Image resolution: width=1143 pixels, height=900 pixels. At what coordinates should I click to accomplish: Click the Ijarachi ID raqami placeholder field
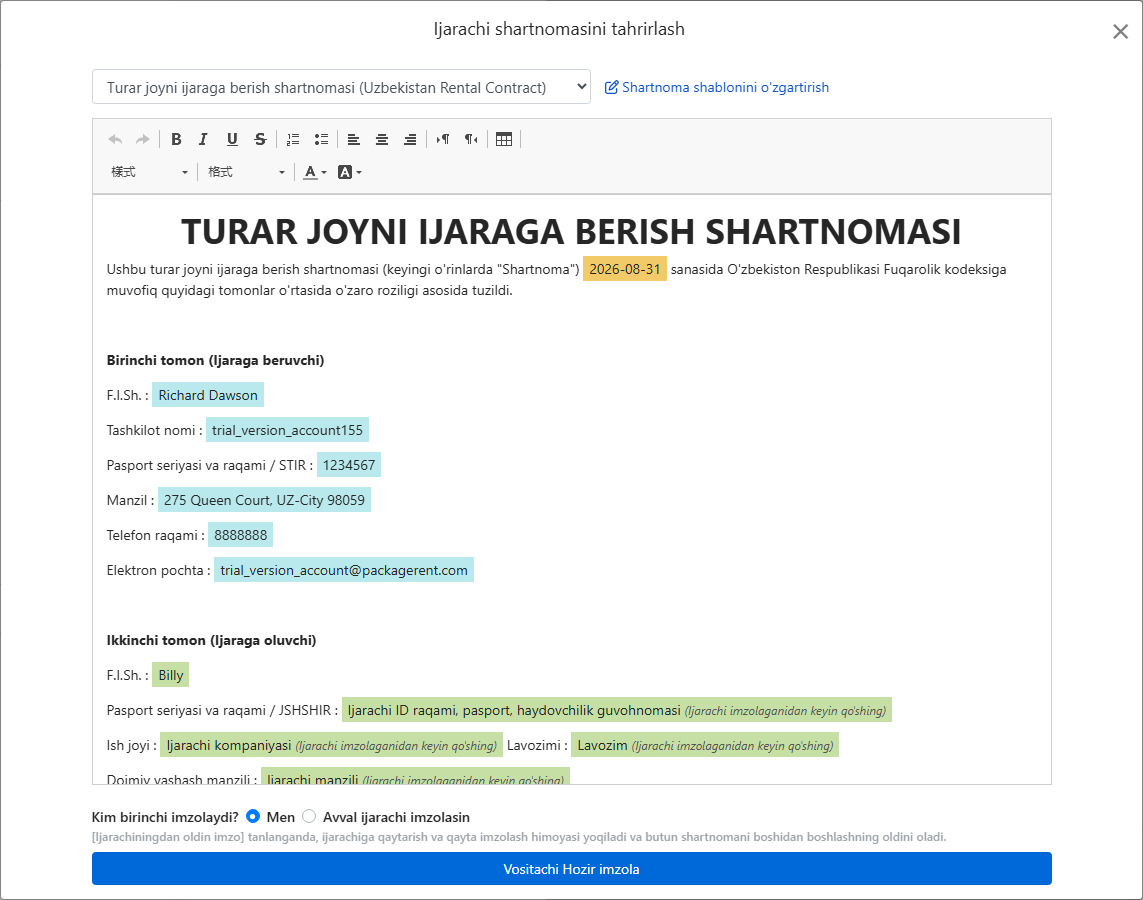click(617, 710)
